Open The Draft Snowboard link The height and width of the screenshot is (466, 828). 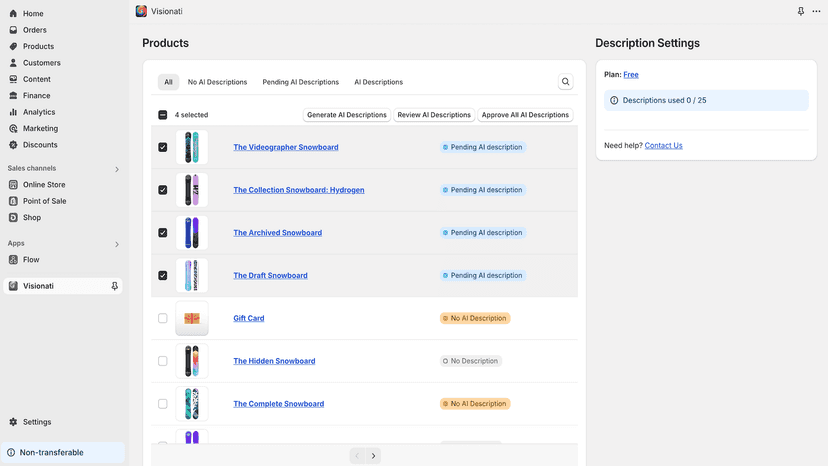pos(270,276)
